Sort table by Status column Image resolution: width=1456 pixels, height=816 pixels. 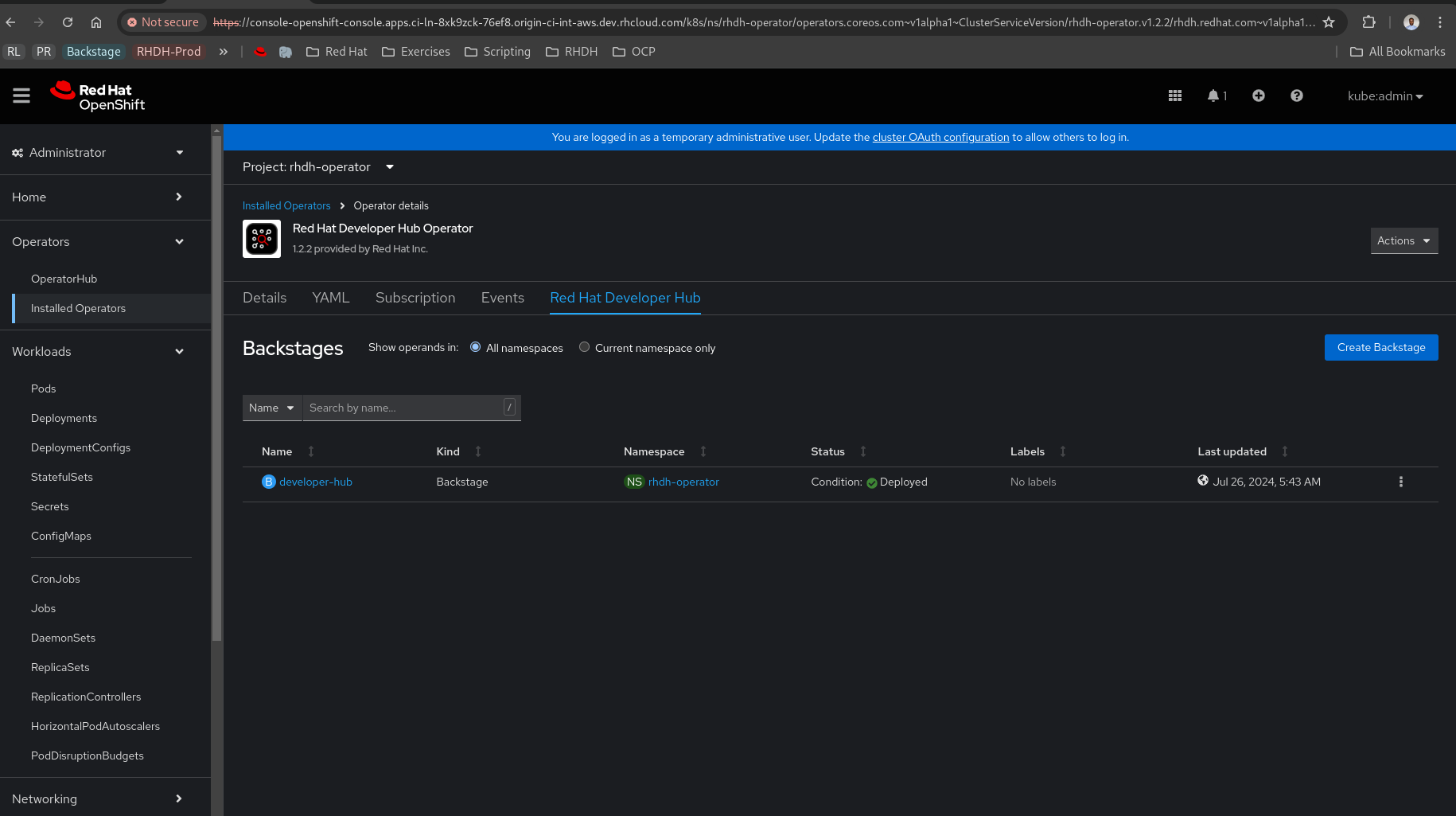863,451
